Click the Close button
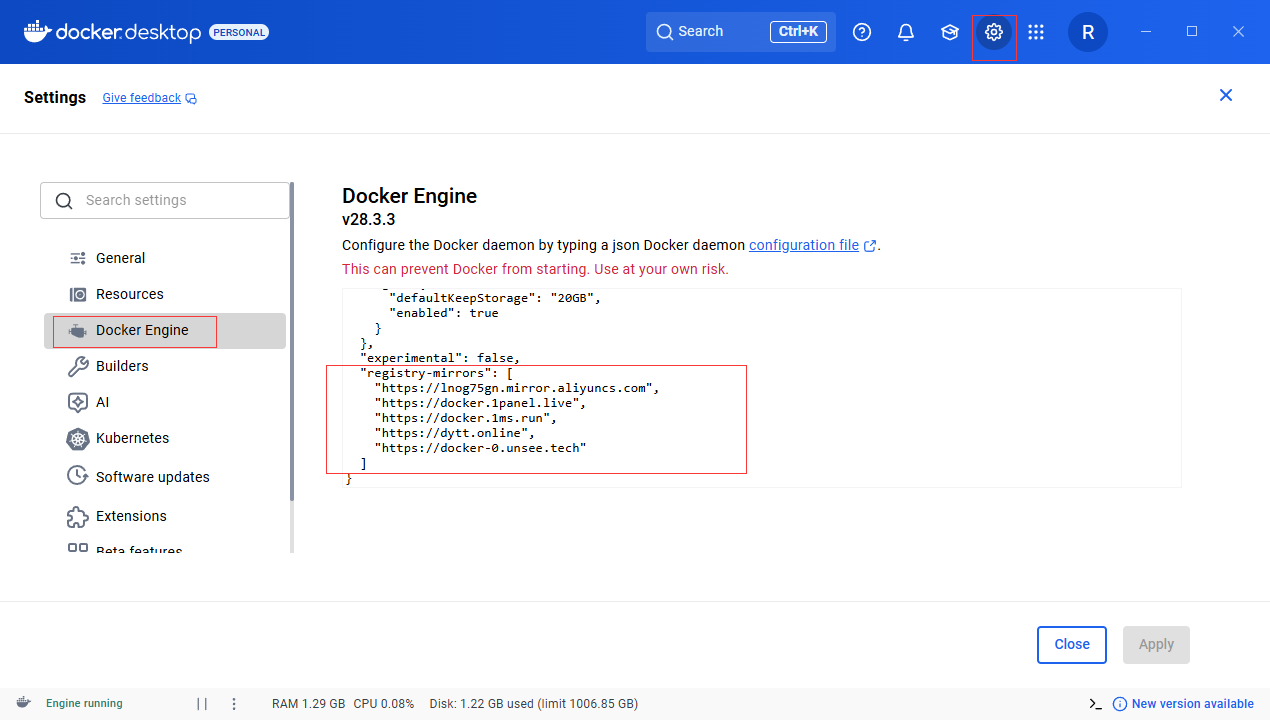This screenshot has height=720, width=1270. pyautogui.click(x=1072, y=644)
